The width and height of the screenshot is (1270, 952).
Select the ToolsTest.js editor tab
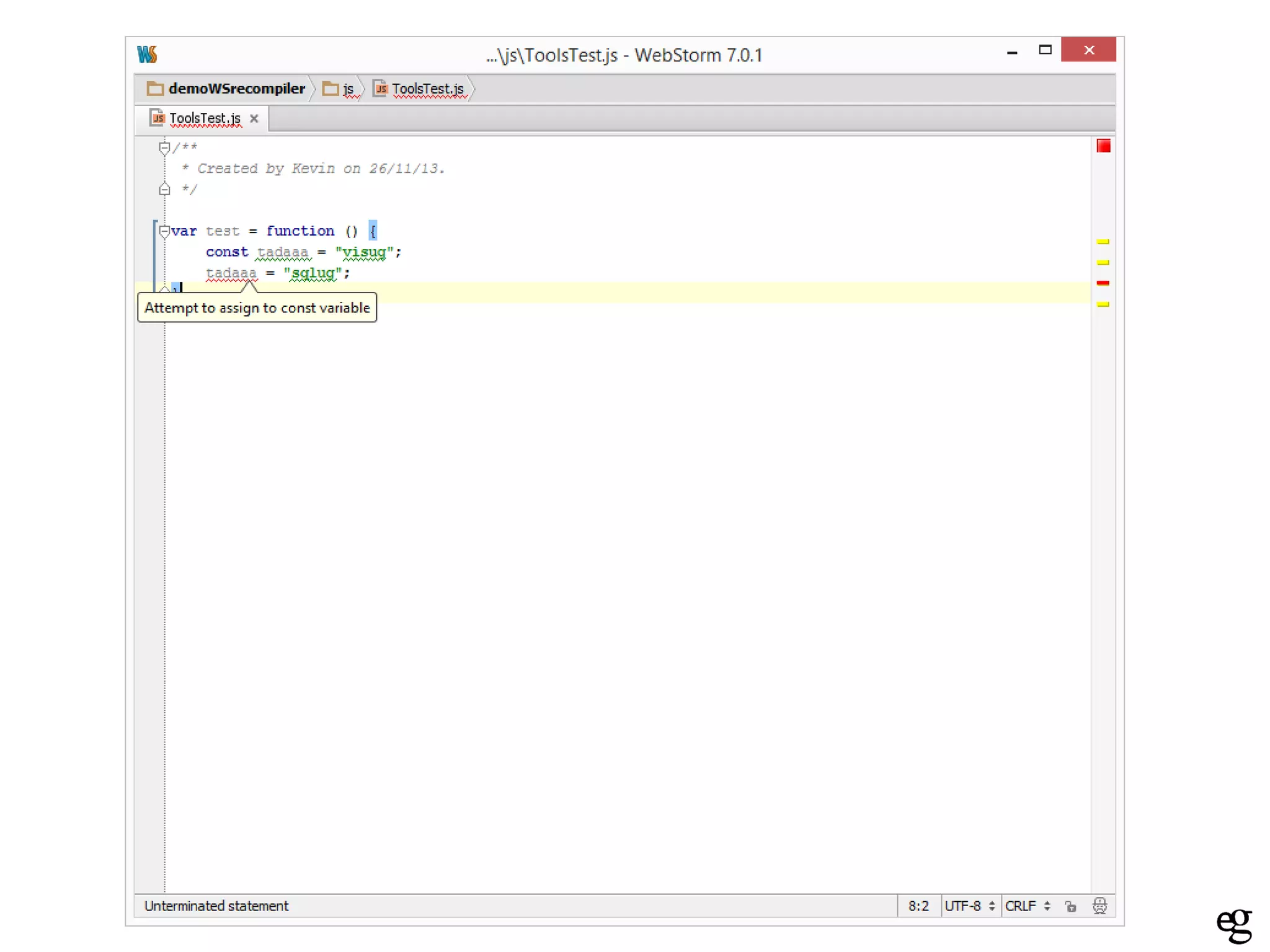pos(204,118)
